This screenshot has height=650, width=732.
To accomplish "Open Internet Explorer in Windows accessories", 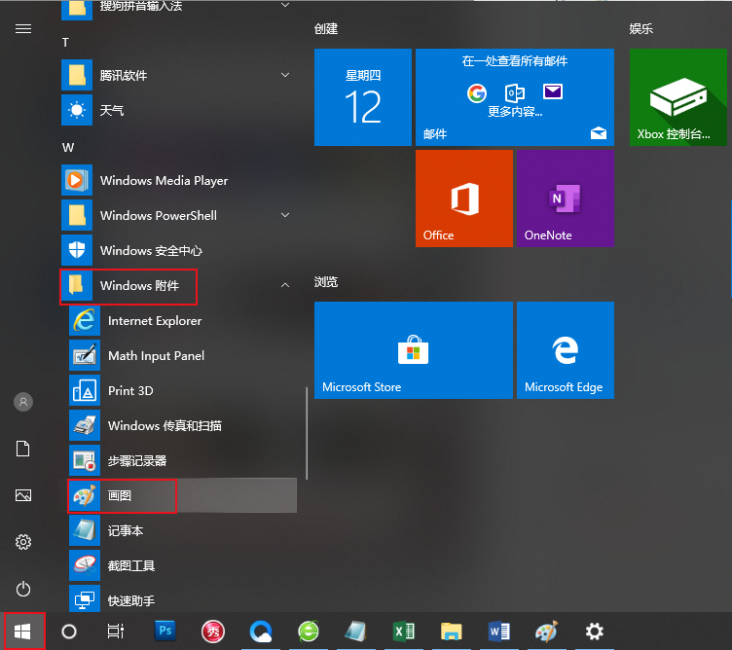I will pos(182,321).
